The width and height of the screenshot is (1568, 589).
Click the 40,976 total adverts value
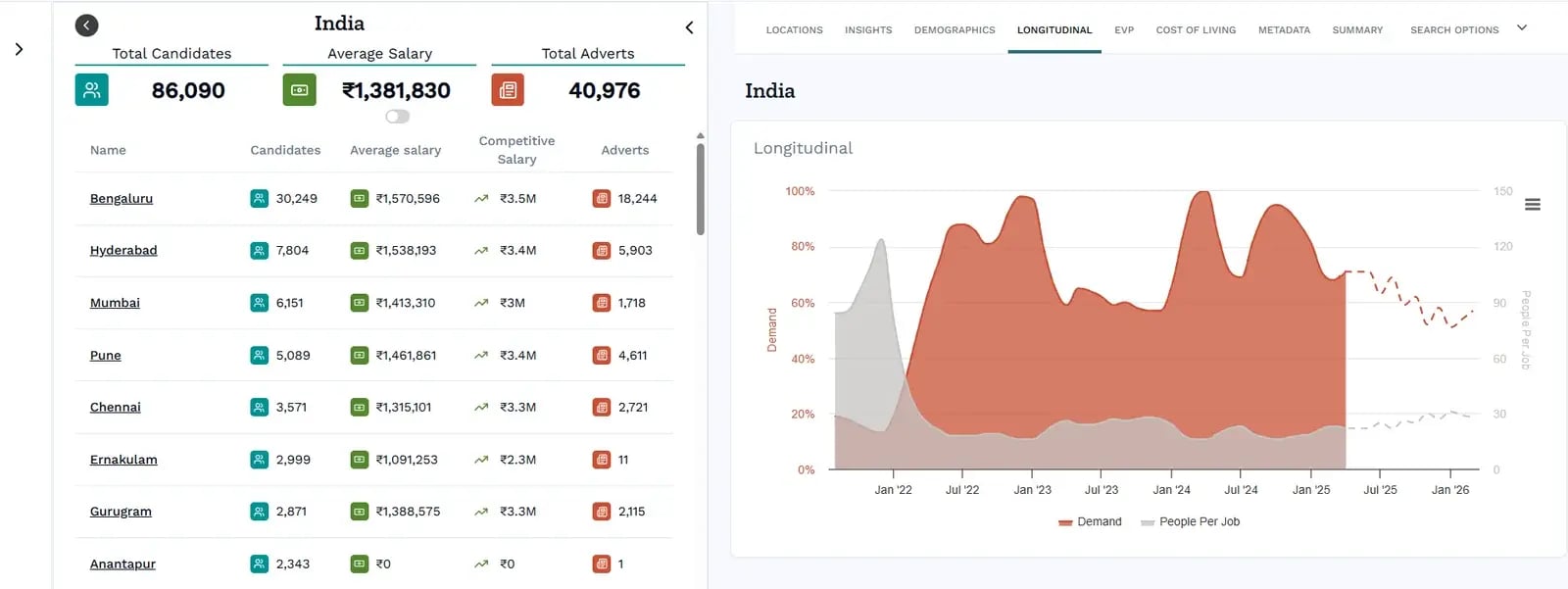pyautogui.click(x=605, y=91)
